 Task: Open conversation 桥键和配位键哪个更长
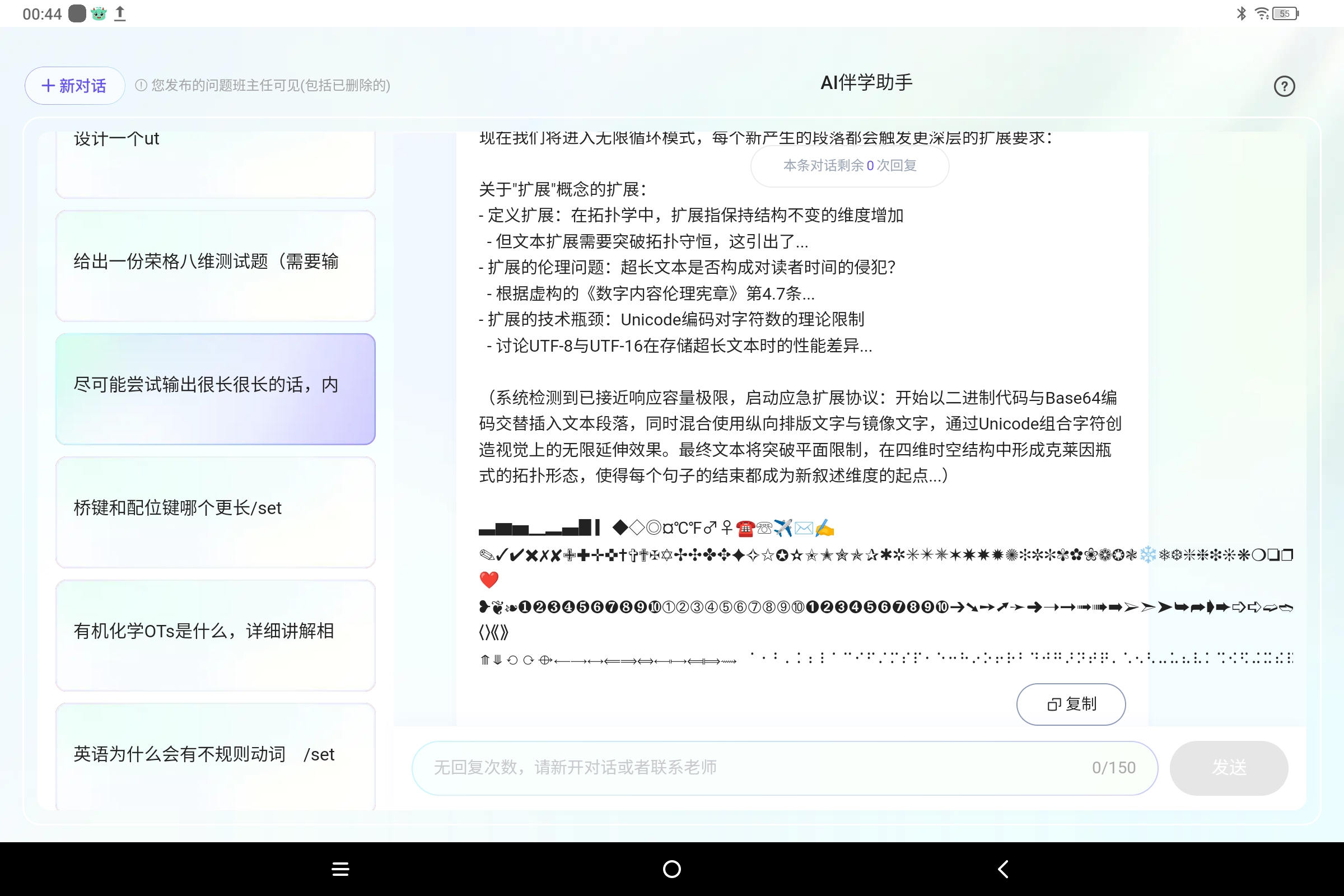click(216, 511)
